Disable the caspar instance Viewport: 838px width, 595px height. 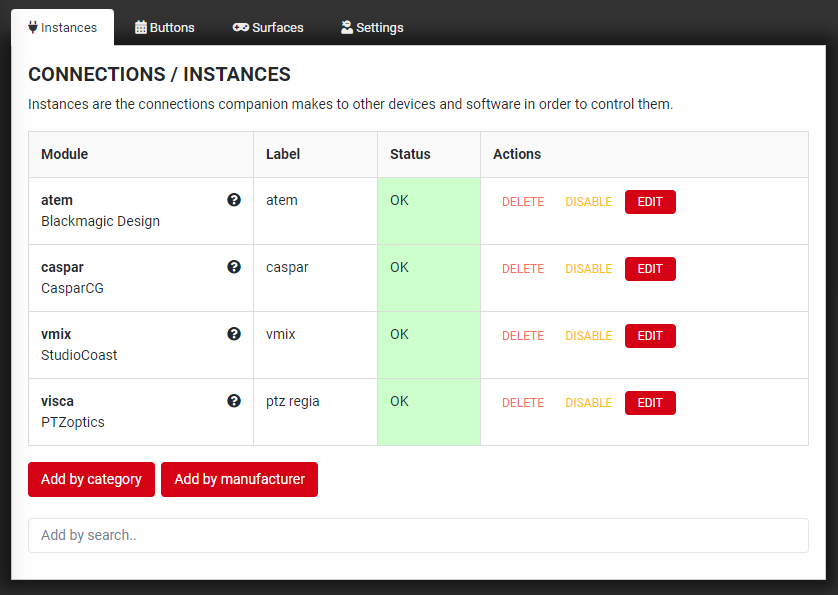(x=588, y=269)
